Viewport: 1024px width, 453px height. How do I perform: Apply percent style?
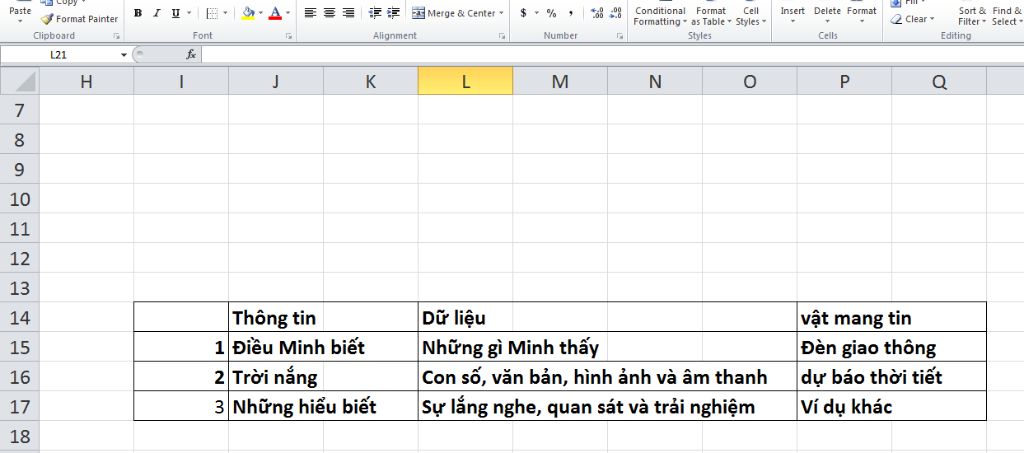tap(552, 13)
